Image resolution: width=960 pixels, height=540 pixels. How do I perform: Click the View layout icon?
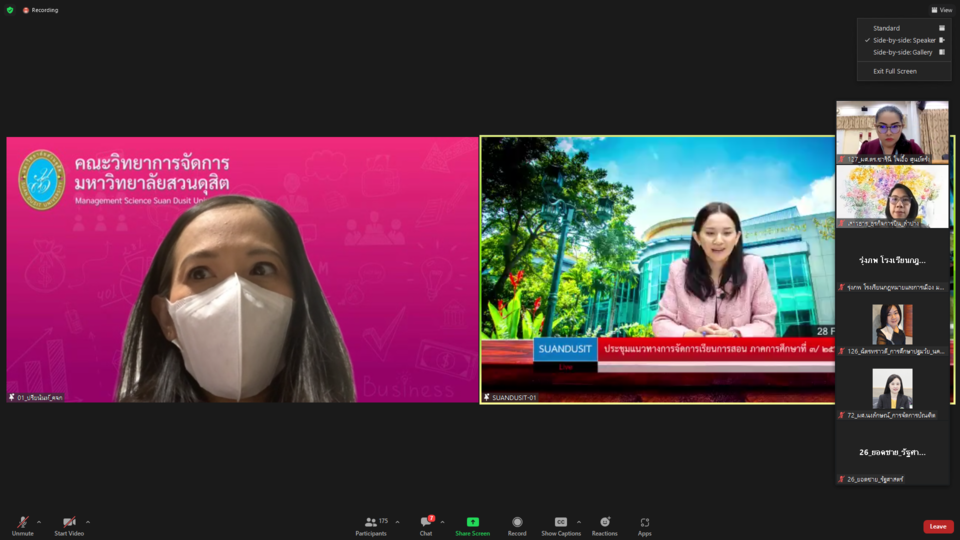click(x=934, y=10)
